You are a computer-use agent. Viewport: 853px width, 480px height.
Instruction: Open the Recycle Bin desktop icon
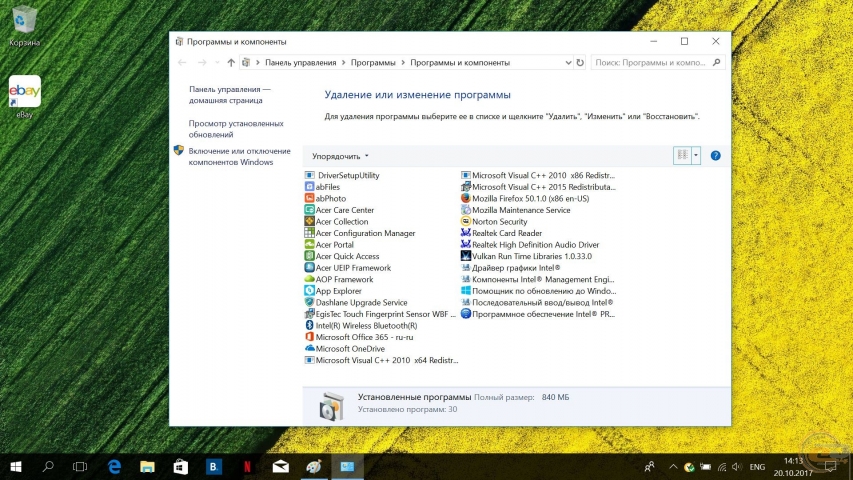pyautogui.click(x=24, y=24)
